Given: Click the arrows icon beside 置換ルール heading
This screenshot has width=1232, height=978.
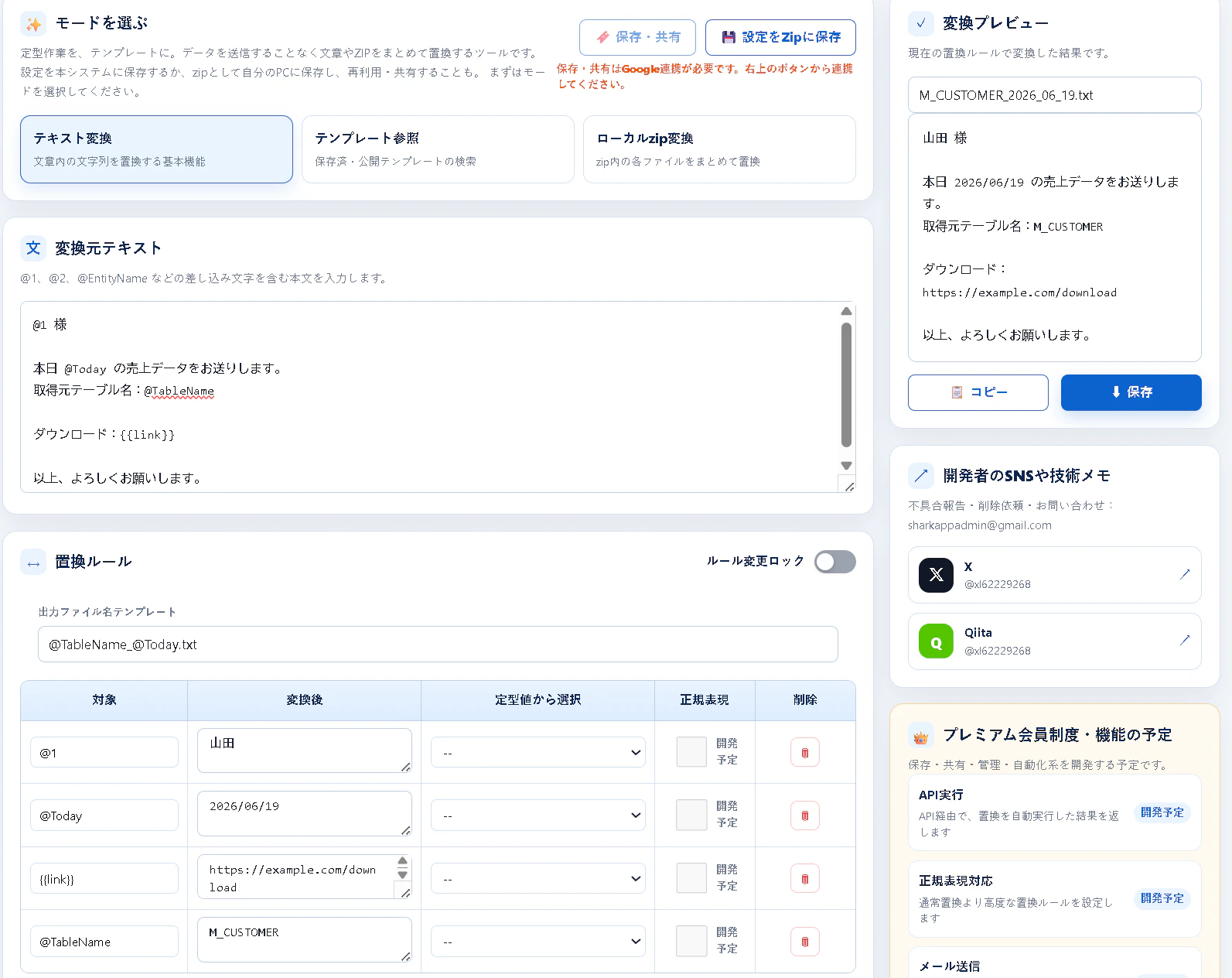Looking at the screenshot, I should tap(33, 563).
